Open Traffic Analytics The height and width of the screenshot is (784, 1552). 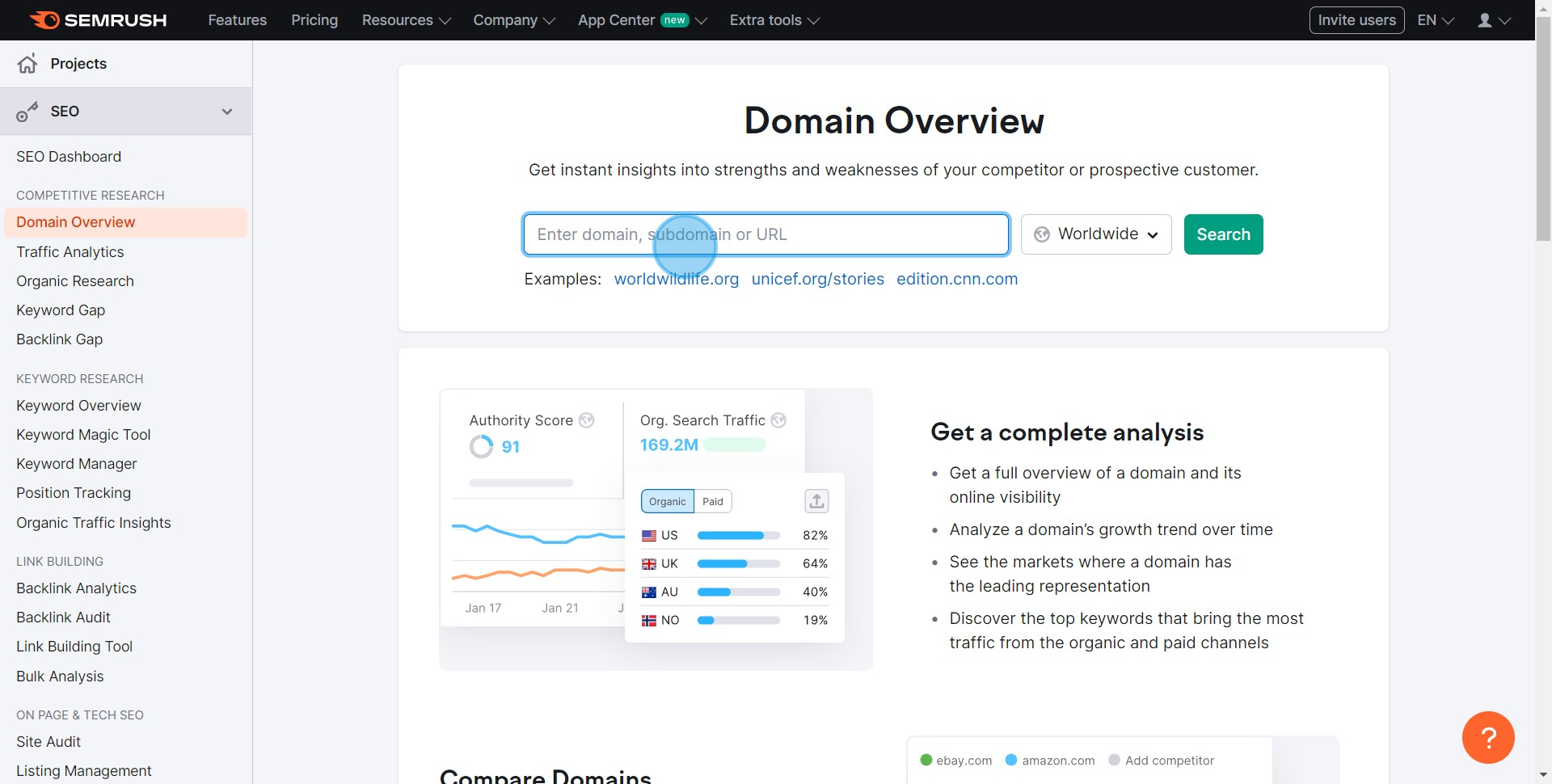tap(70, 252)
